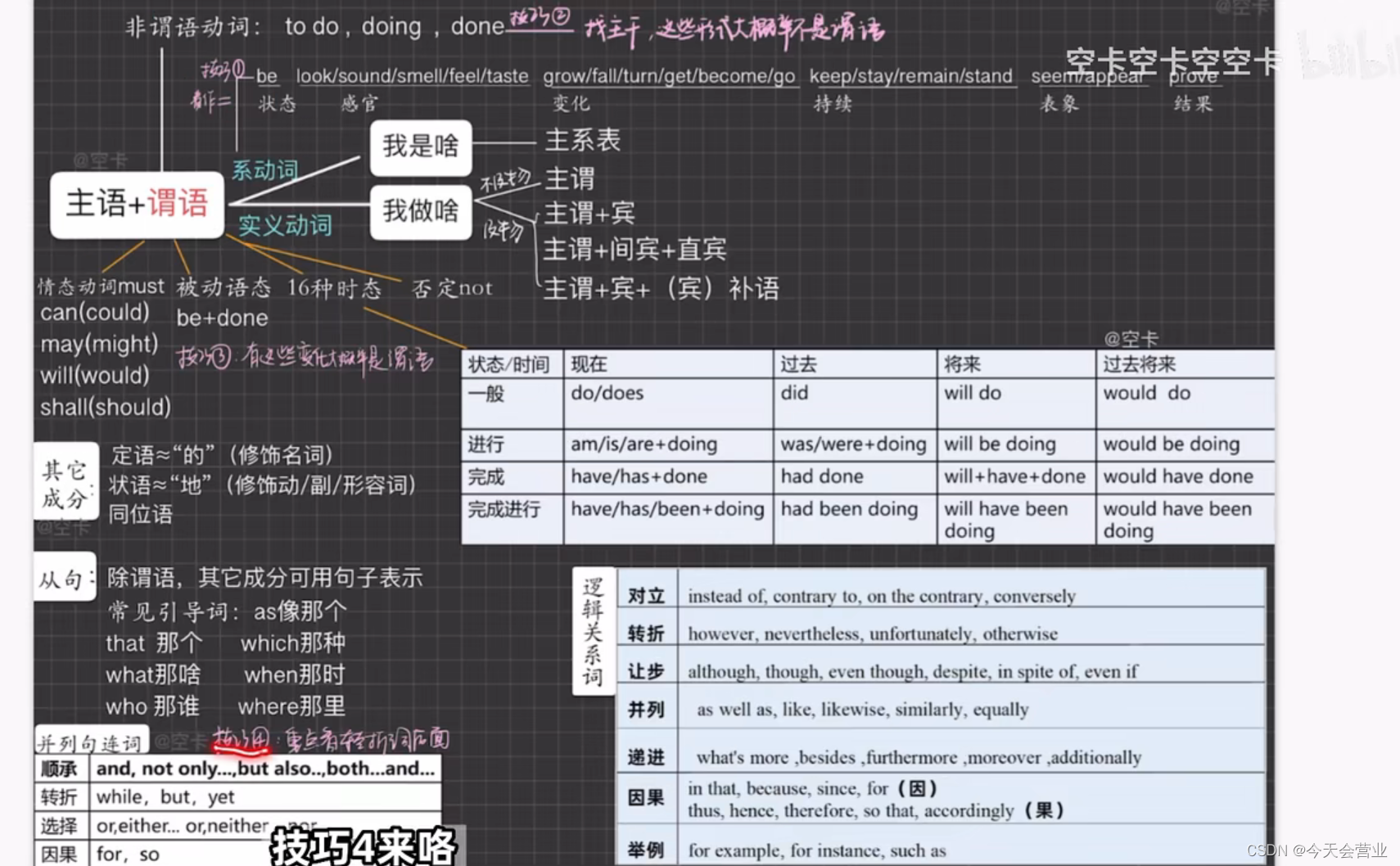Click the which那种 entry

click(x=293, y=643)
